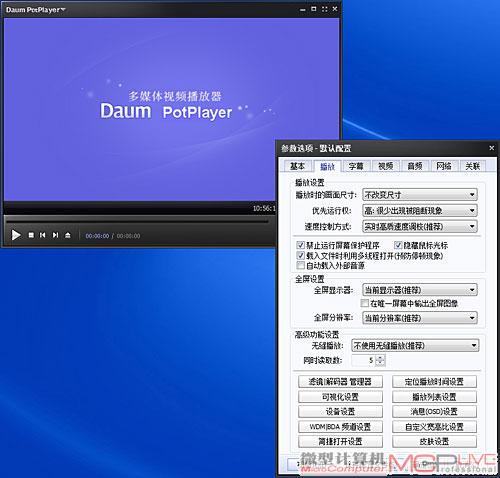Enable 自动载入外部音源 checkbox
This screenshot has width=500, height=478.
(x=300, y=265)
